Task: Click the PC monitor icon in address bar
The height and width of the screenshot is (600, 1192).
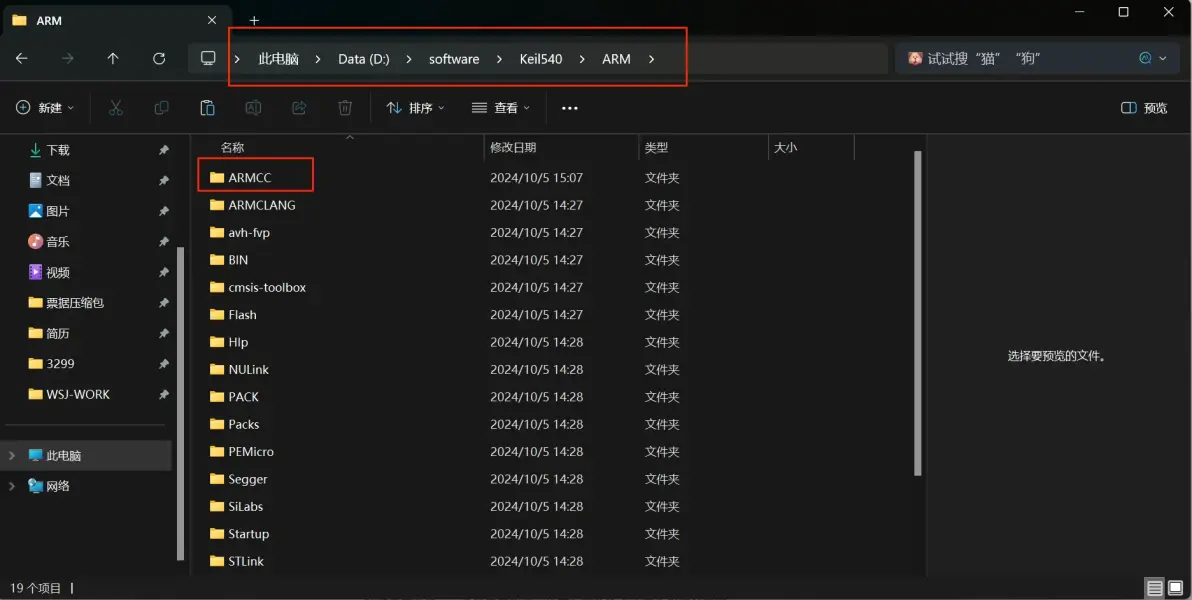Action: point(208,59)
